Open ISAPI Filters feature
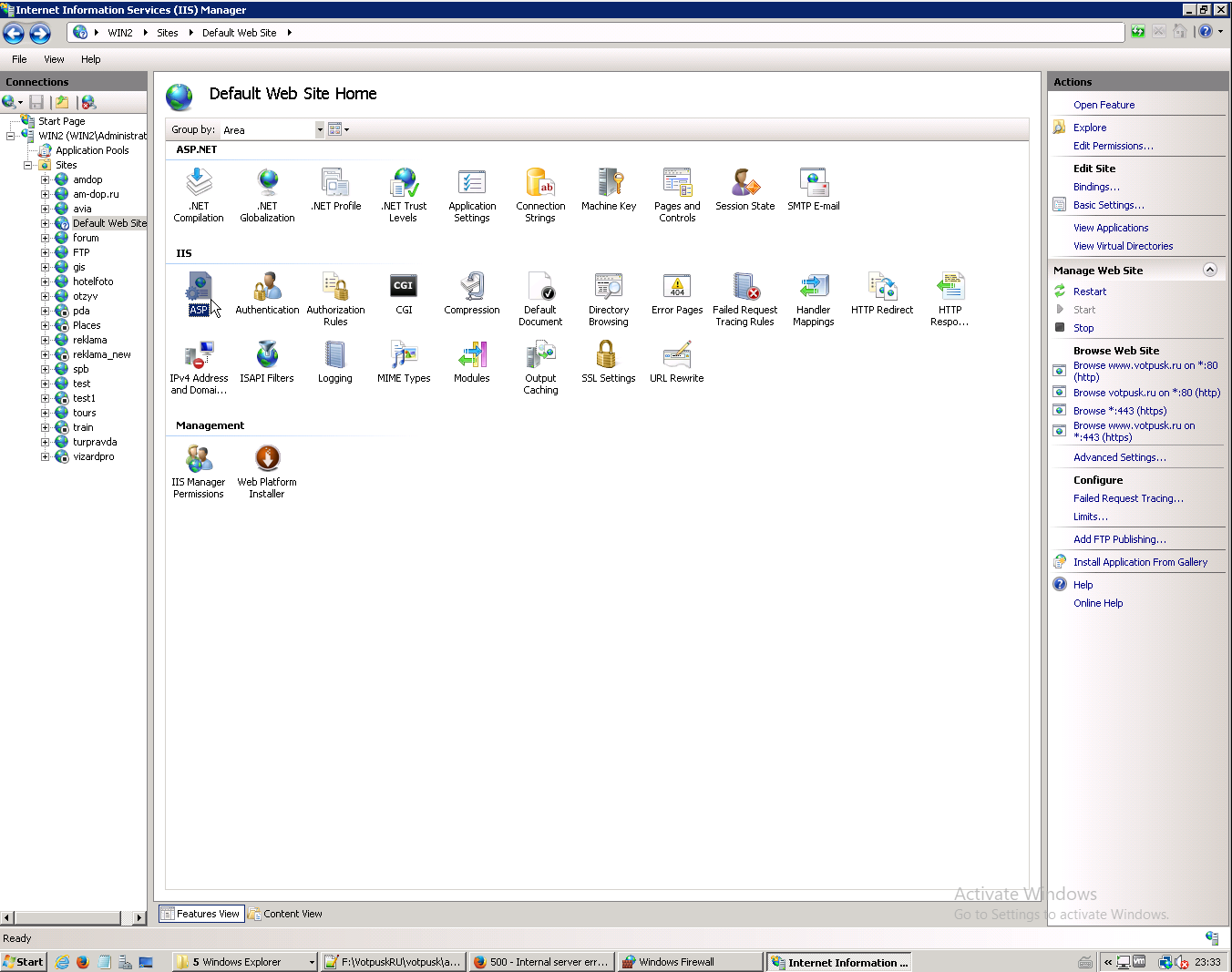Viewport: 1232px width, 972px height. point(267,361)
